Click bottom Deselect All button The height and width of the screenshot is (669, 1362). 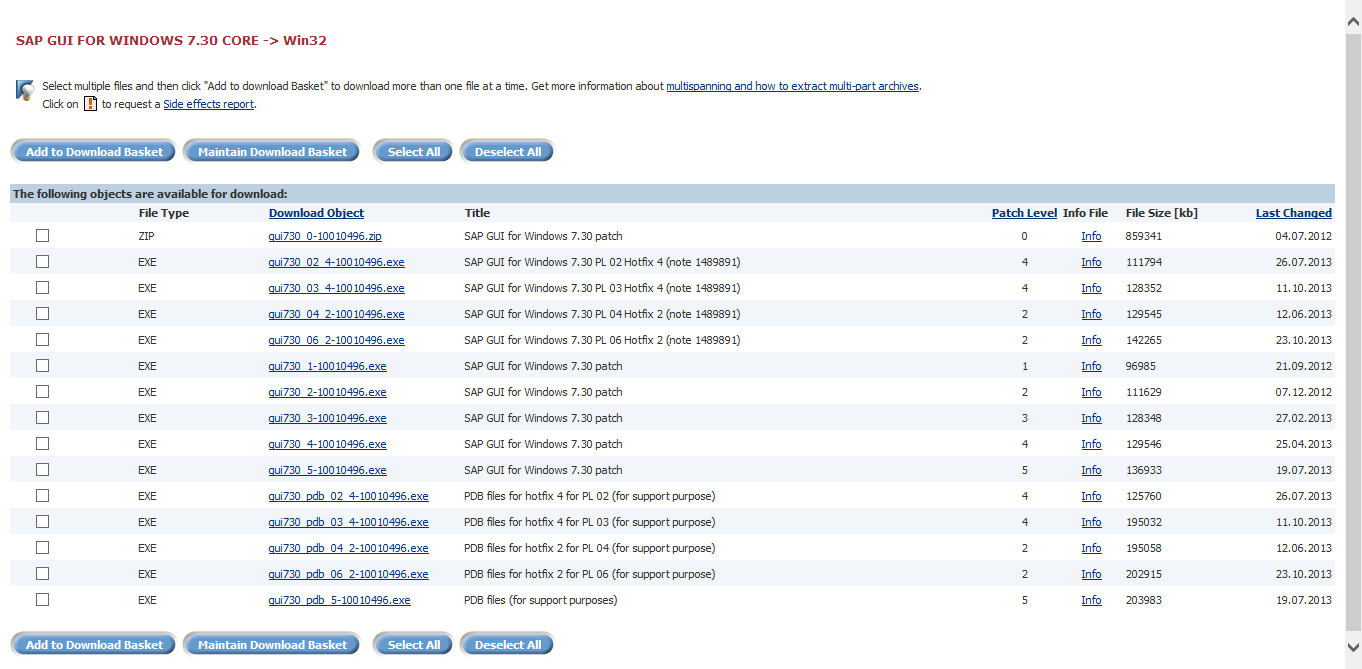pyautogui.click(x=508, y=645)
